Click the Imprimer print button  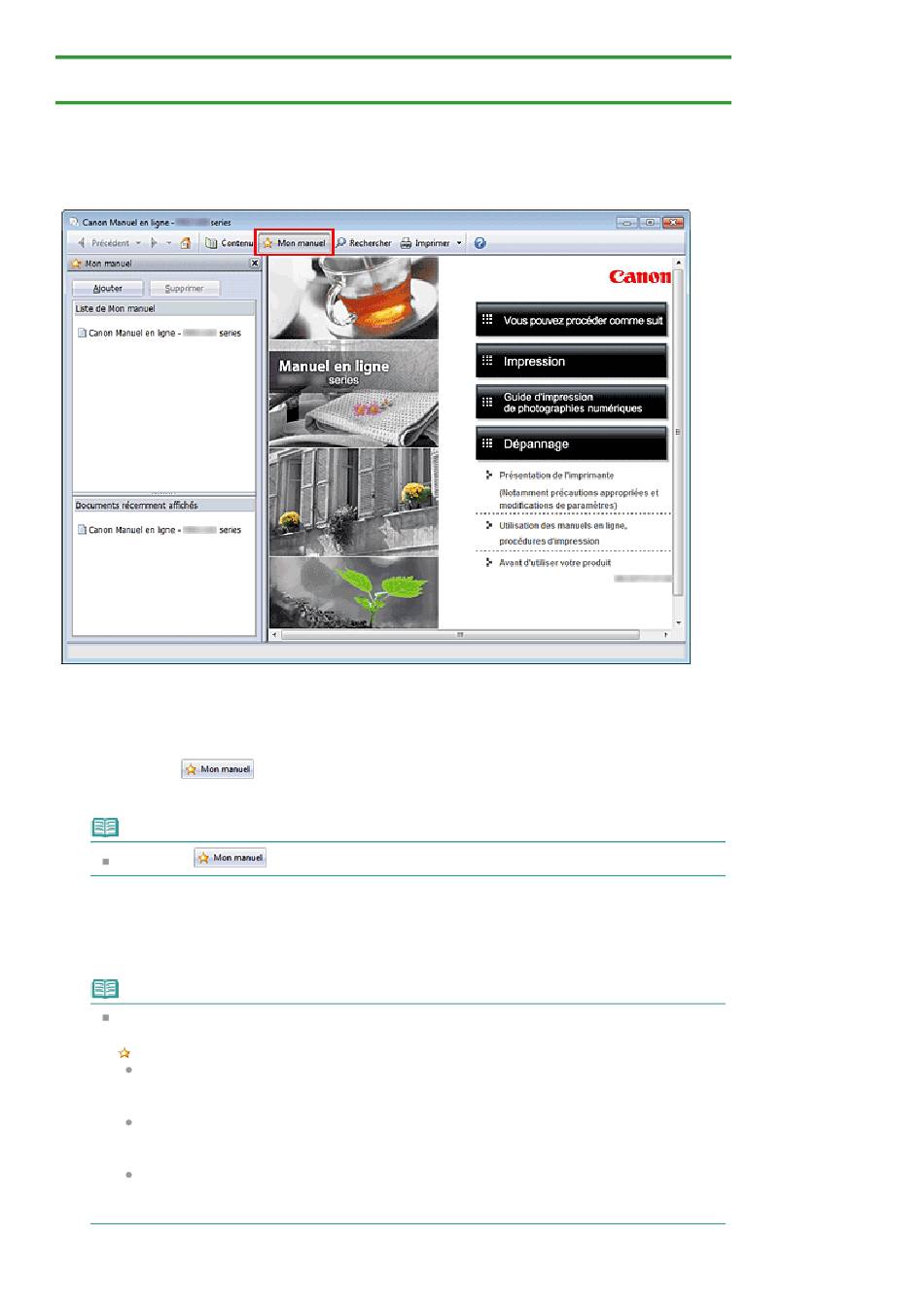point(425,243)
